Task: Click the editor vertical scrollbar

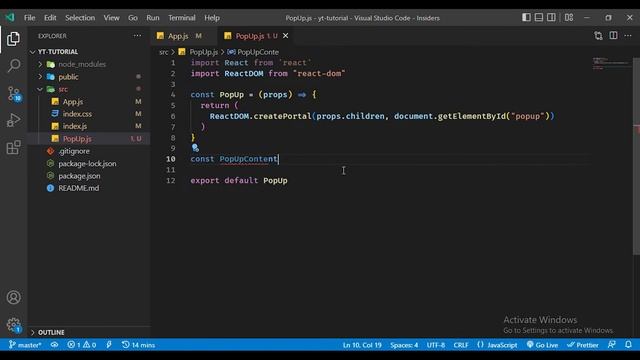Action: click(636, 157)
